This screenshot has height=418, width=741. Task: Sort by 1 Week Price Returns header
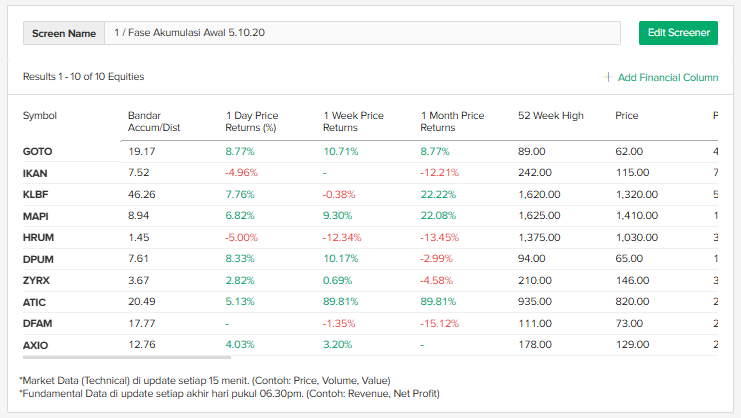click(x=353, y=121)
